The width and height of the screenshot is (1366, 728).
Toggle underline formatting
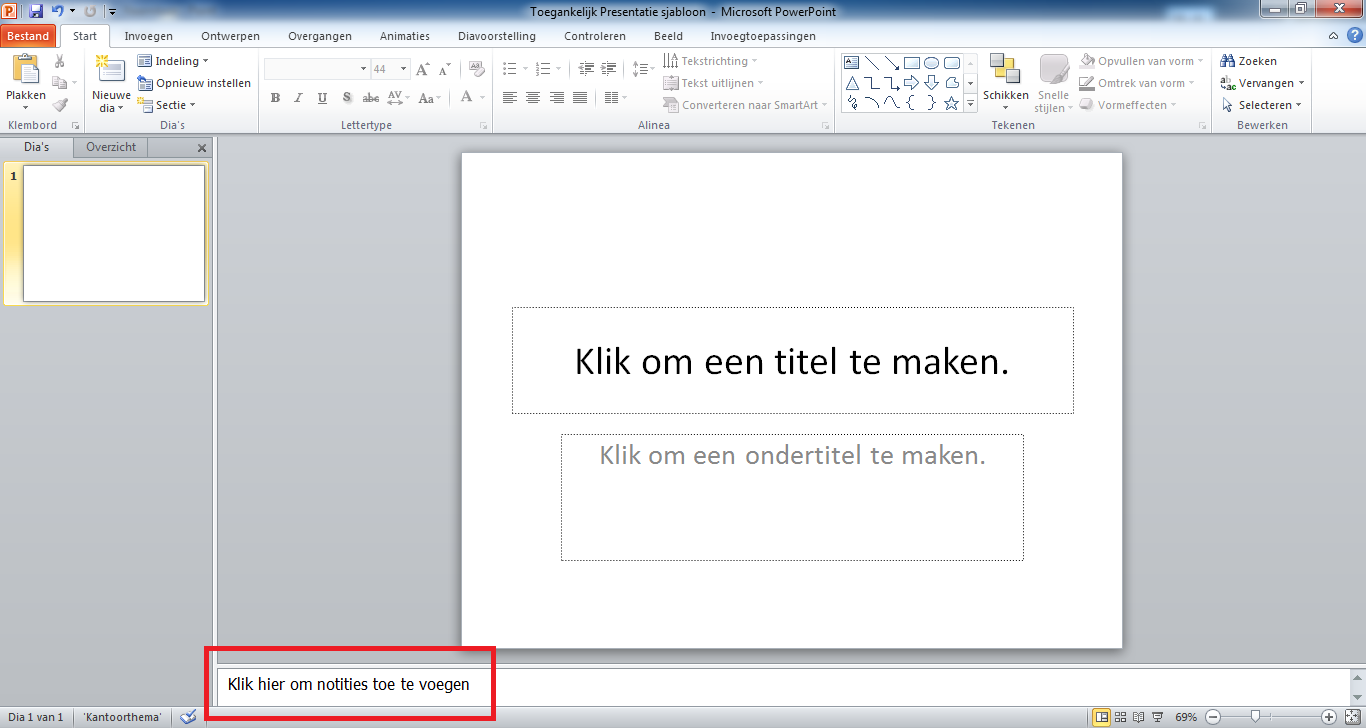(322, 98)
